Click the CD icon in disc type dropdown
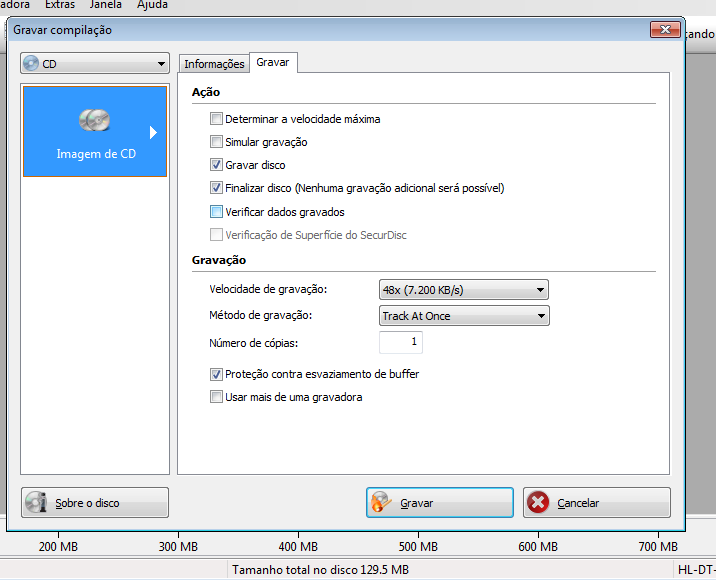This screenshot has width=716, height=580. [32, 64]
